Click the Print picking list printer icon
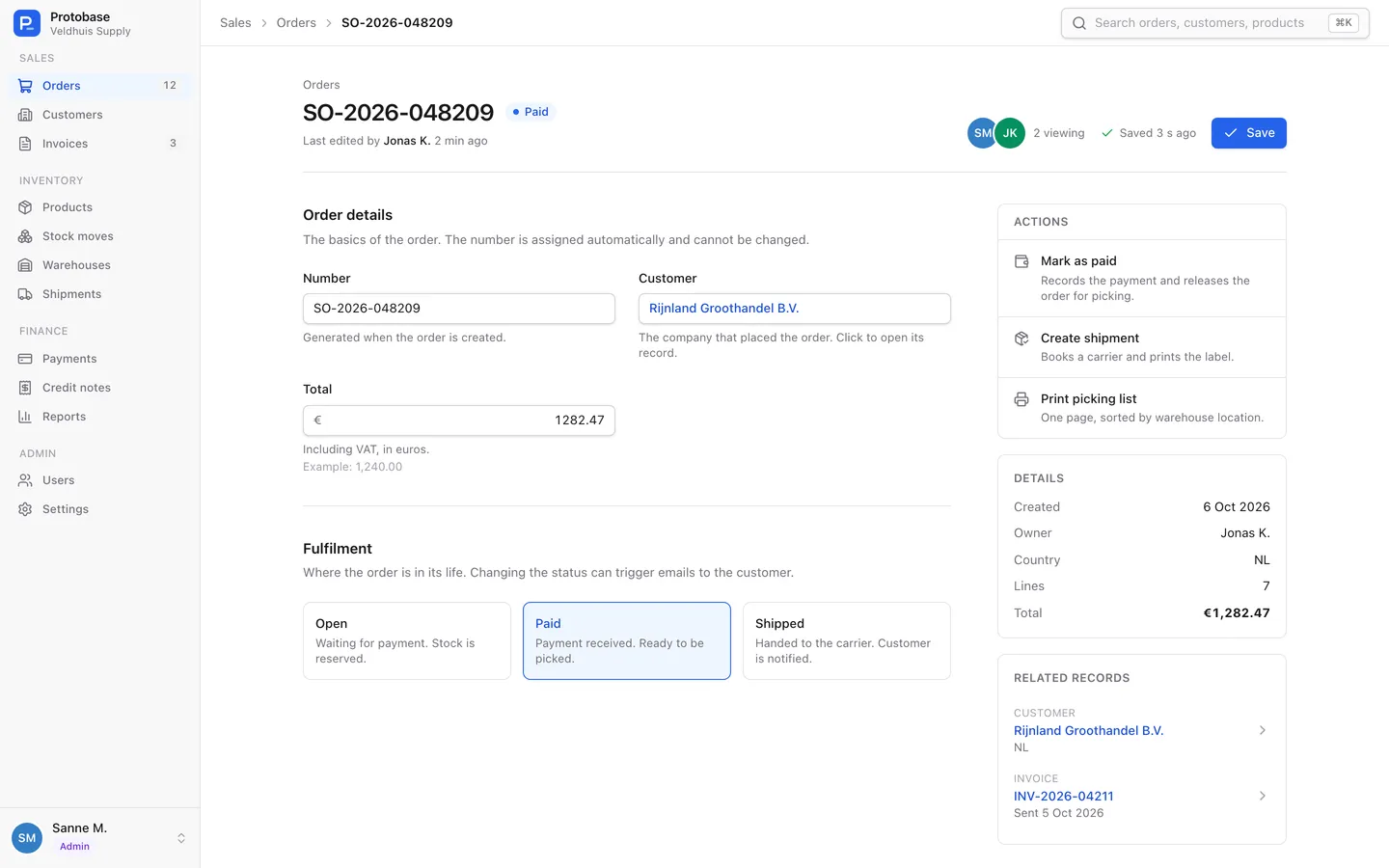Screen dimensions: 1389x868 (x=1021, y=399)
